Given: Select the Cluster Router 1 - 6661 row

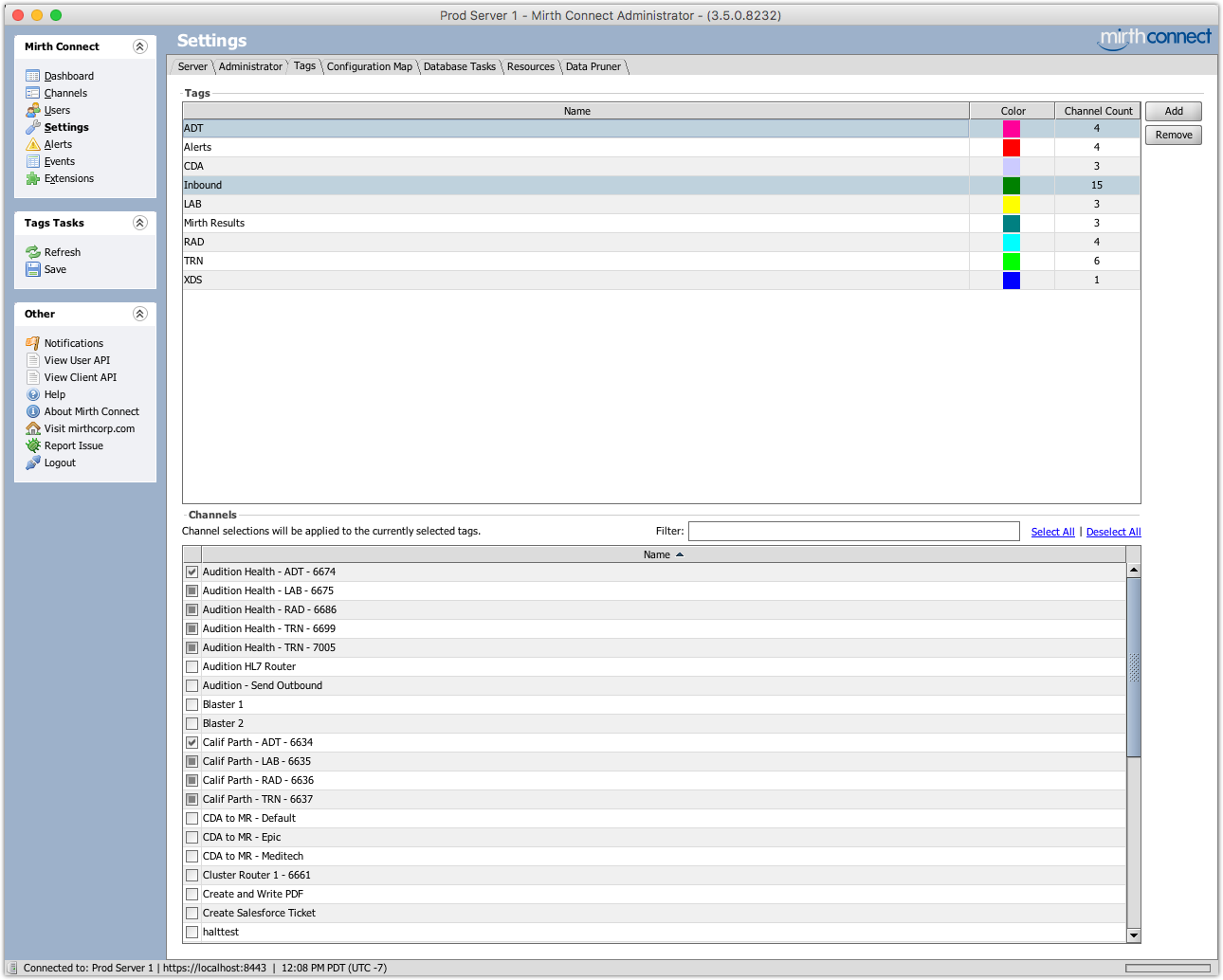Looking at the screenshot, I should click(x=654, y=875).
